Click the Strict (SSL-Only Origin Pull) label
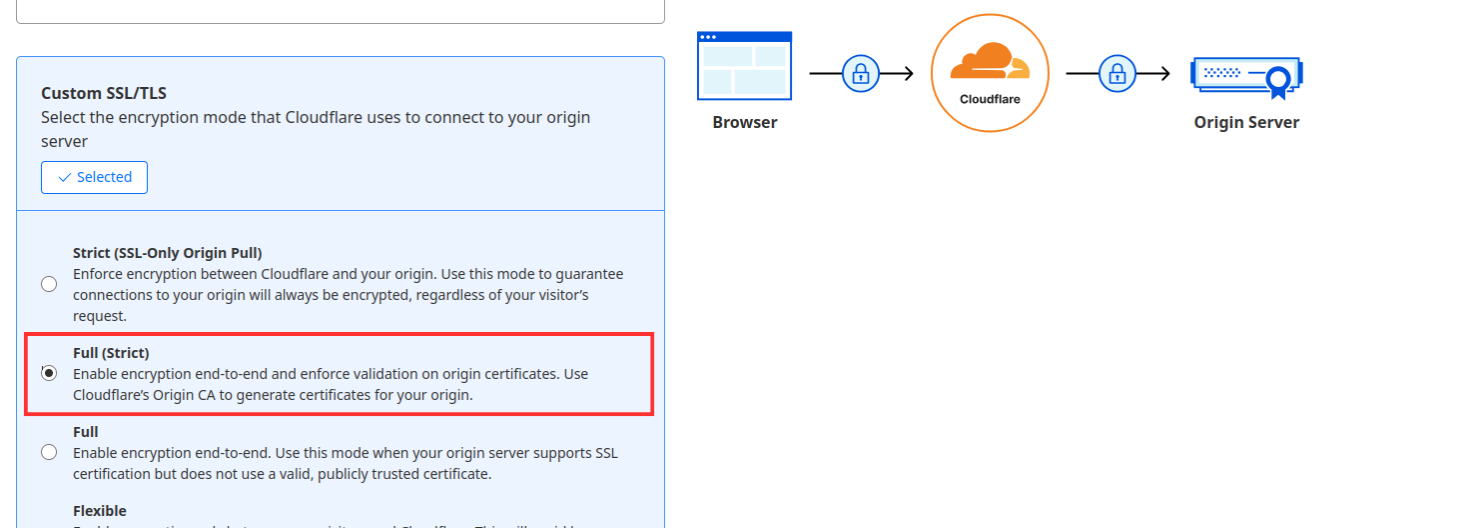The image size is (1484, 528). click(168, 253)
